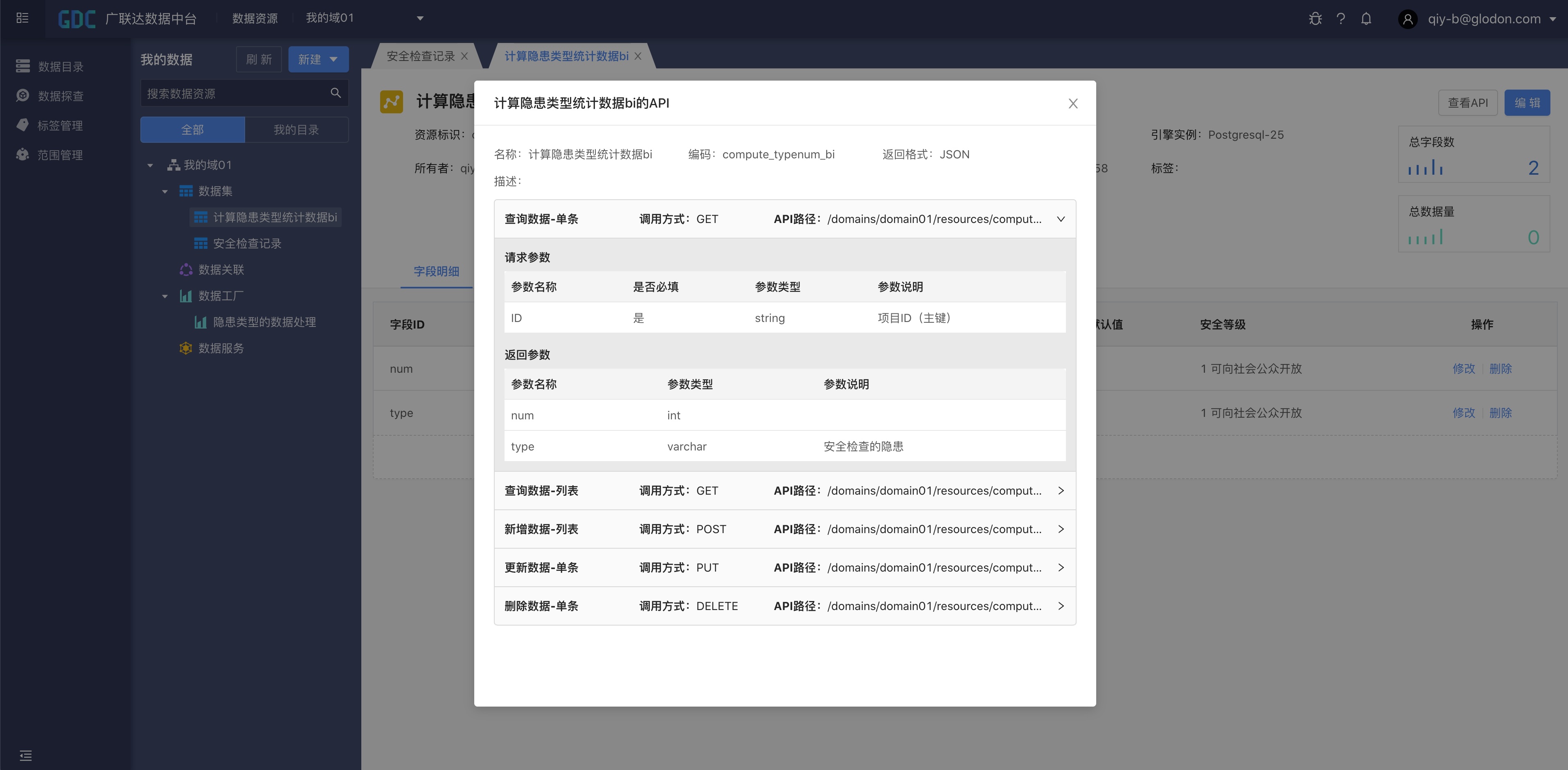
Task: Collapse the 查询数据-单条 API section
Action: click(1060, 219)
